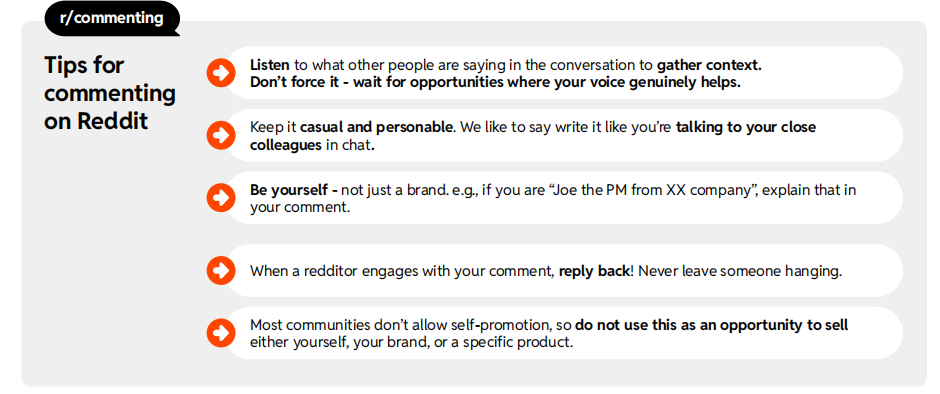Click the orange arrow beside the Listen tip

coord(221,73)
